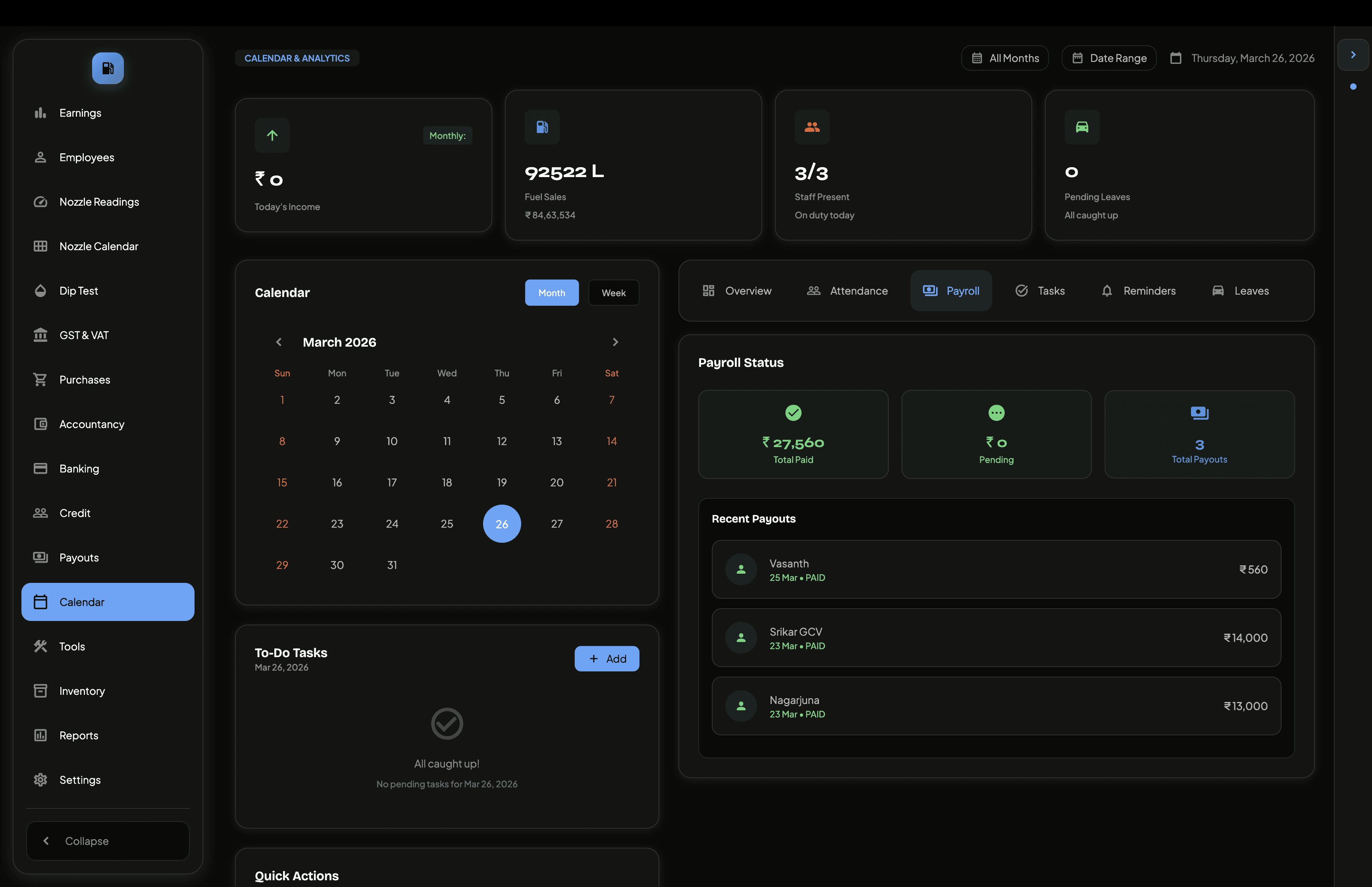Click the Tools wrench icon

(x=40, y=646)
